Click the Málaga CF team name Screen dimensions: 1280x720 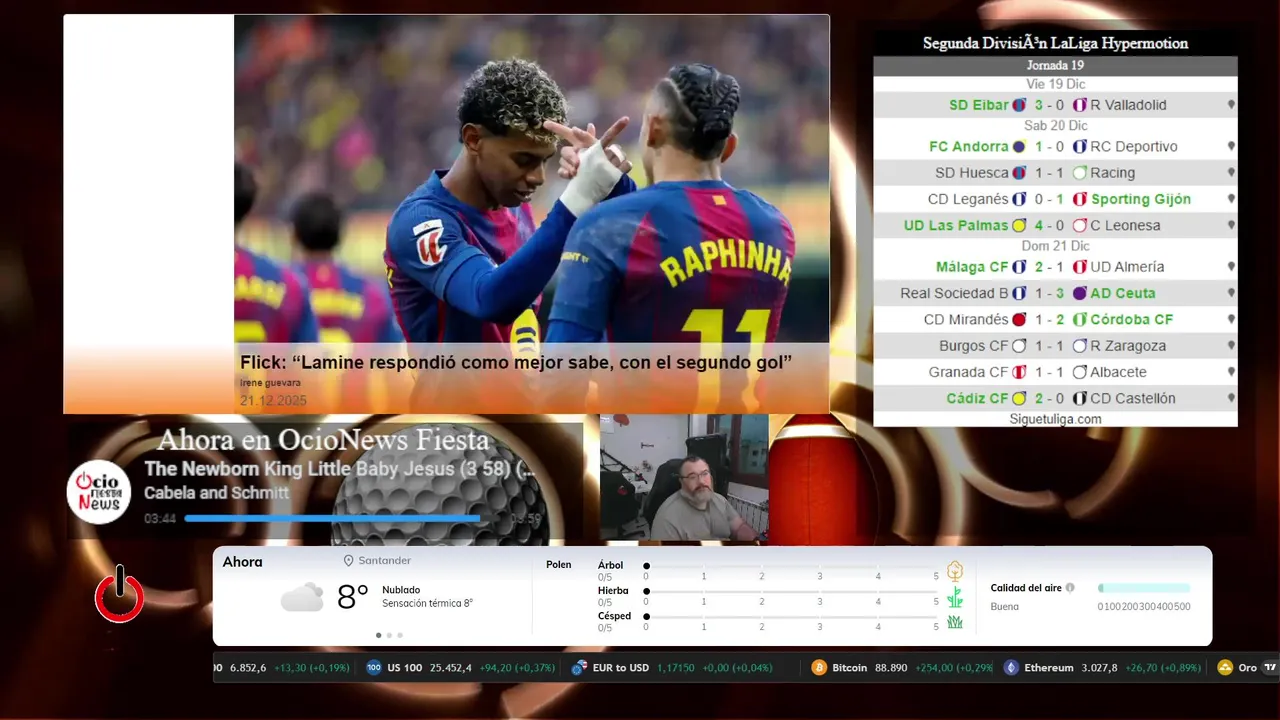coord(972,267)
